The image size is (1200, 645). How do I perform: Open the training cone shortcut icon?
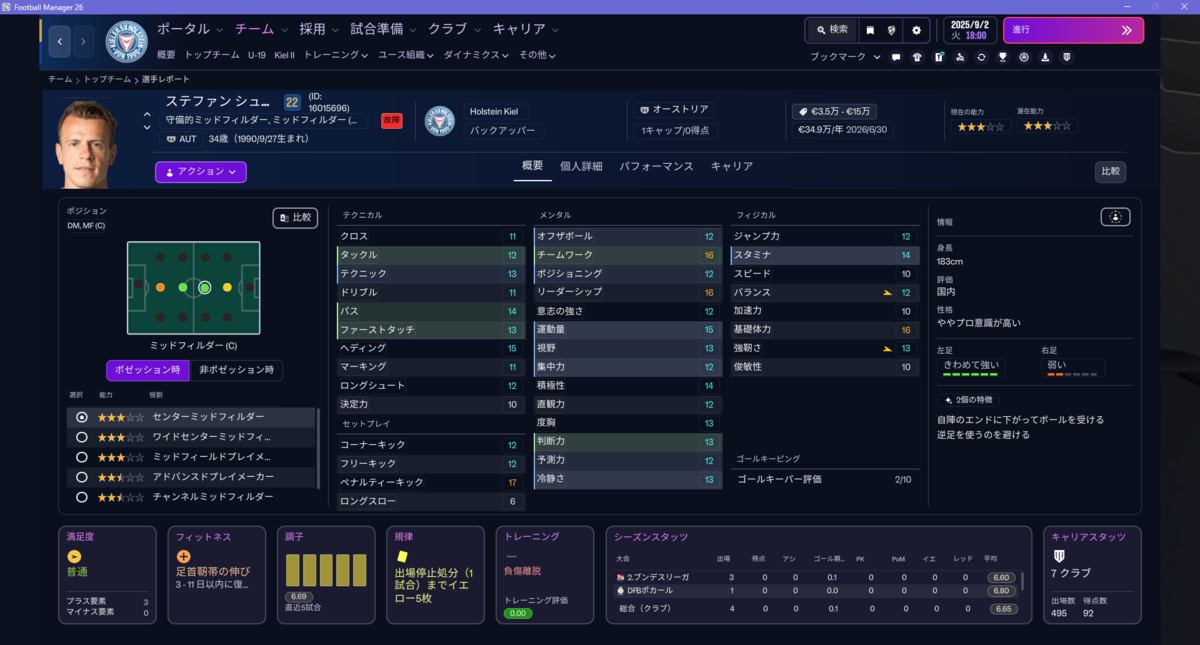[x=1045, y=57]
